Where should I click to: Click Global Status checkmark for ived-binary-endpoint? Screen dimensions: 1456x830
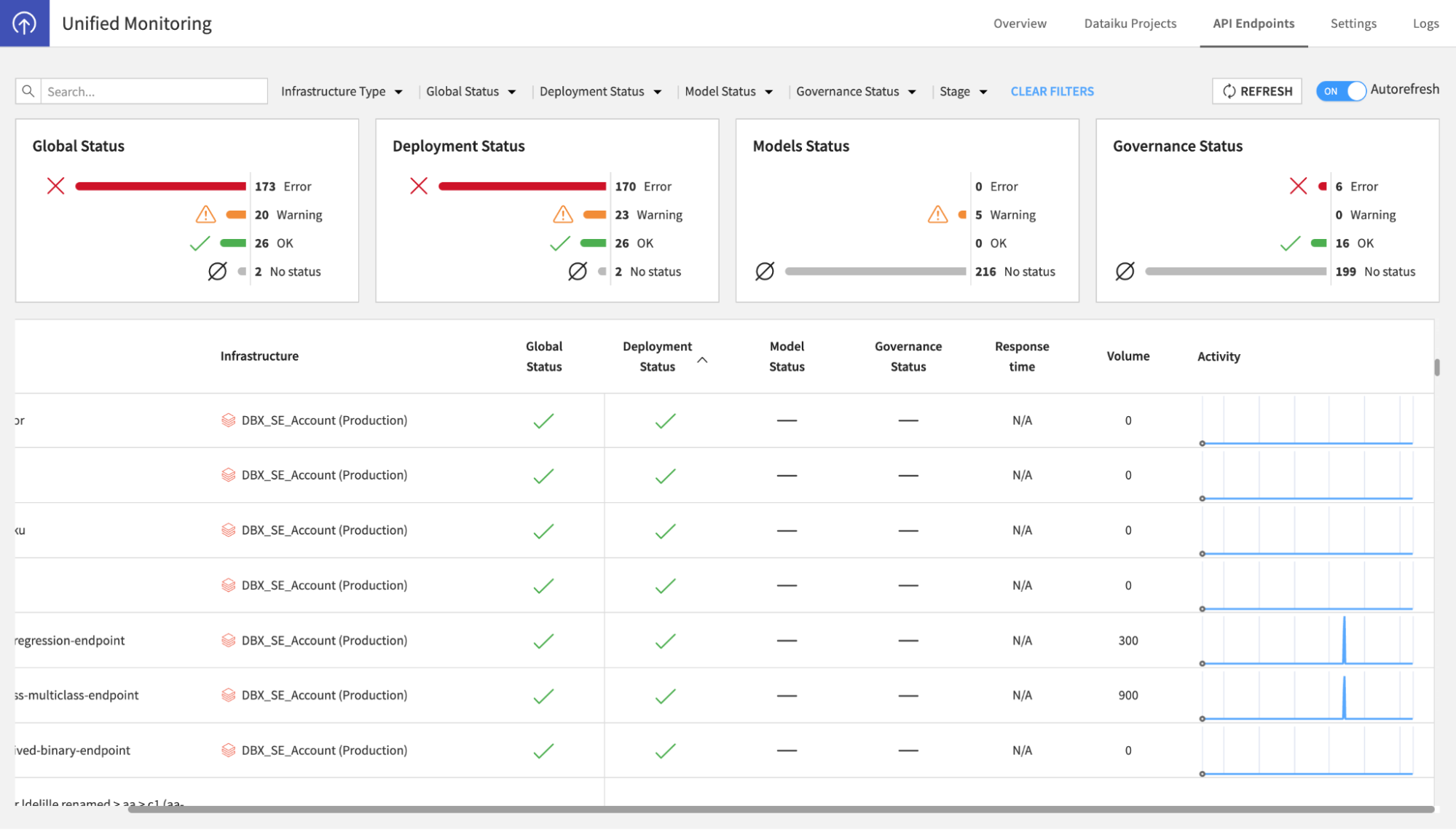click(544, 751)
